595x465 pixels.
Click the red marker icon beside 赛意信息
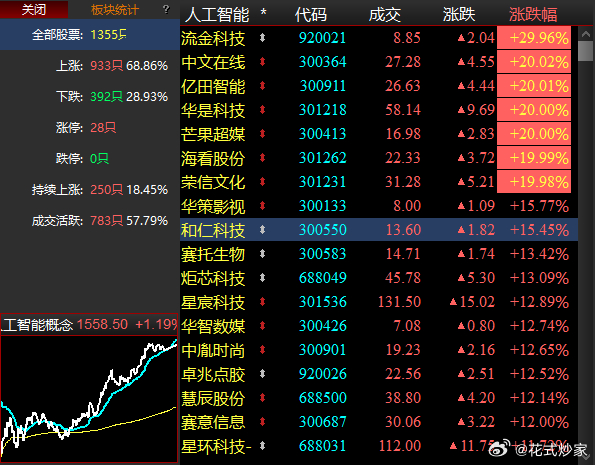pos(262,421)
